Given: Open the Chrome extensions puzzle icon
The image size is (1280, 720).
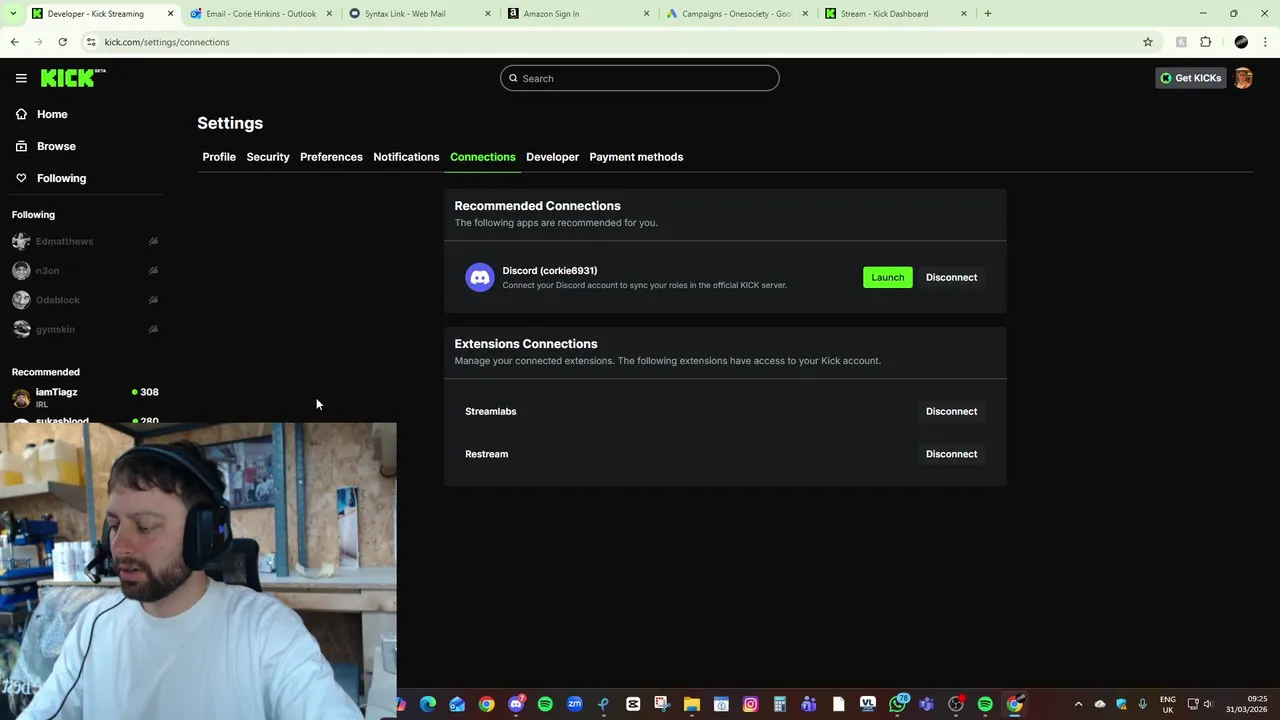Looking at the screenshot, I should pyautogui.click(x=1205, y=42).
